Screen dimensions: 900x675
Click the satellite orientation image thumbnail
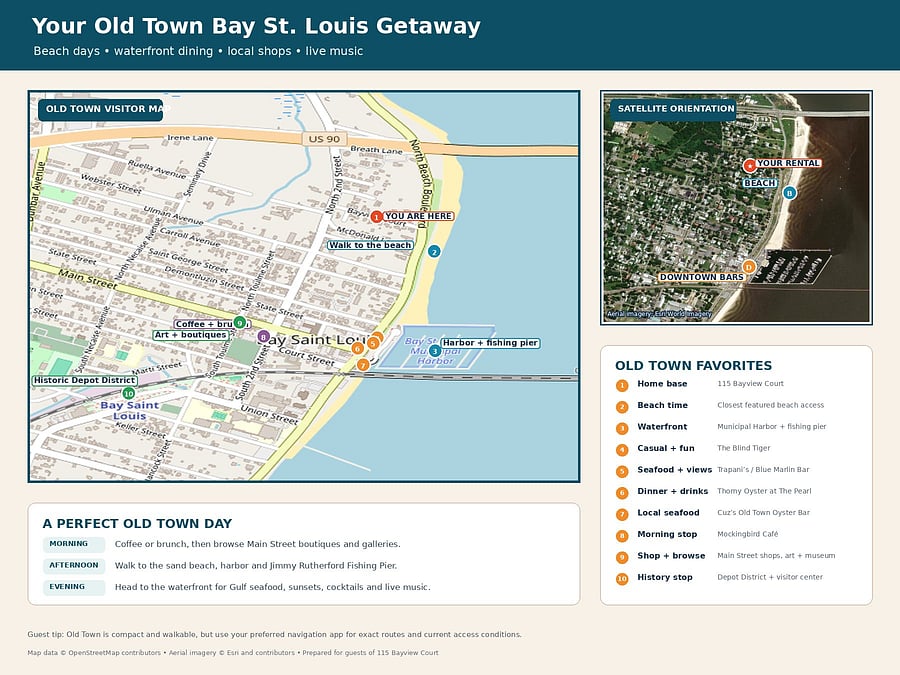click(736, 207)
